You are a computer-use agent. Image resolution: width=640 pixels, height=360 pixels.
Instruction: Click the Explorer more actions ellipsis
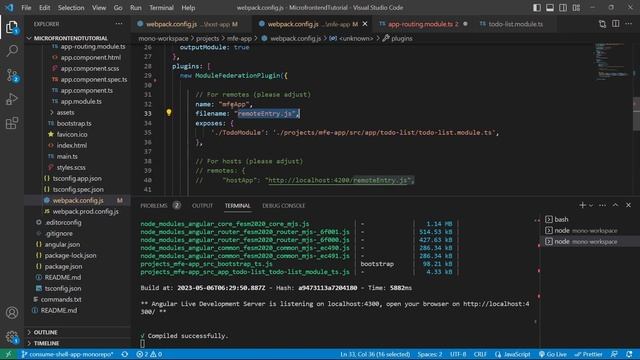119,24
